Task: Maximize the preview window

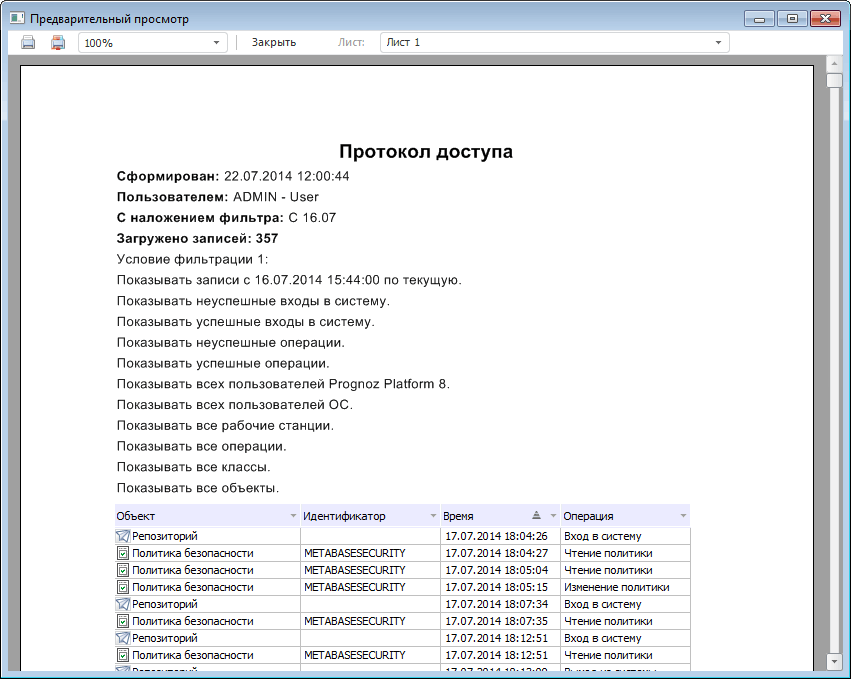Action: click(x=792, y=19)
